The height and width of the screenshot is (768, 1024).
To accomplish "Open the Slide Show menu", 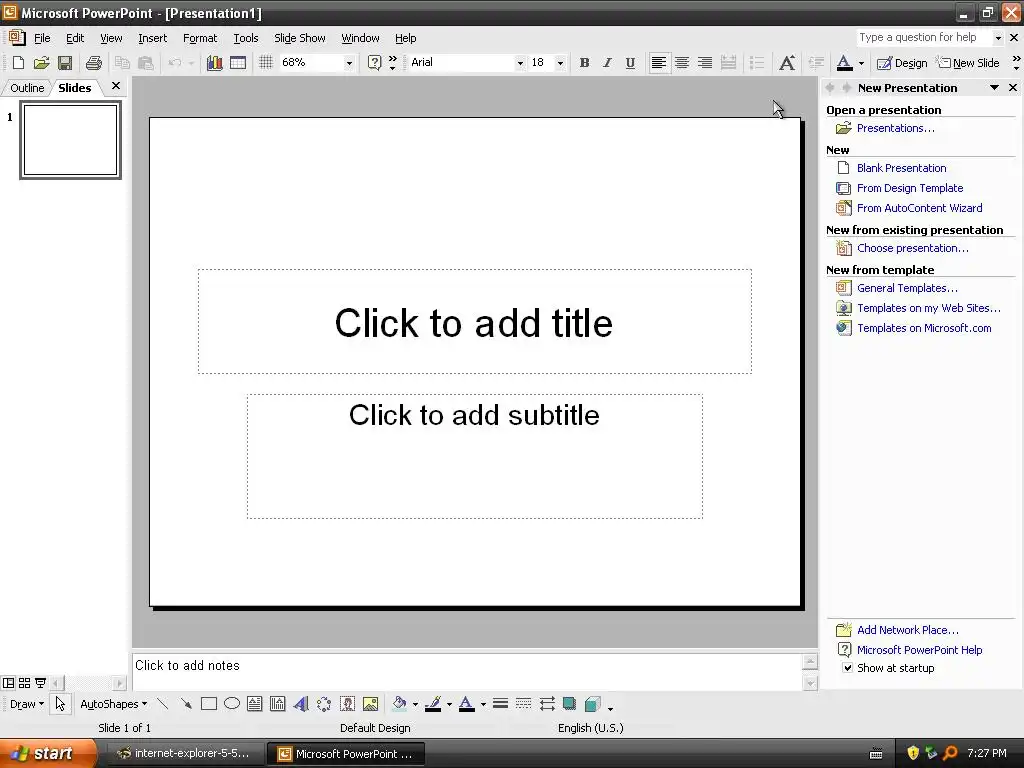I will tap(300, 38).
